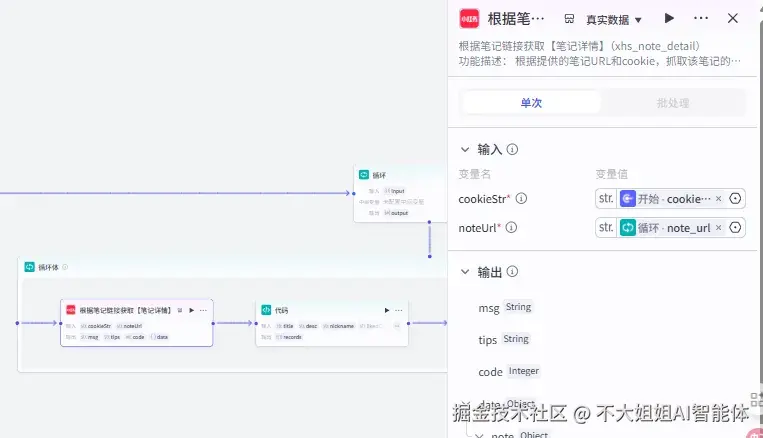Collapse the 输入 section chevron
Screen dimensions: 763x438
point(465,149)
